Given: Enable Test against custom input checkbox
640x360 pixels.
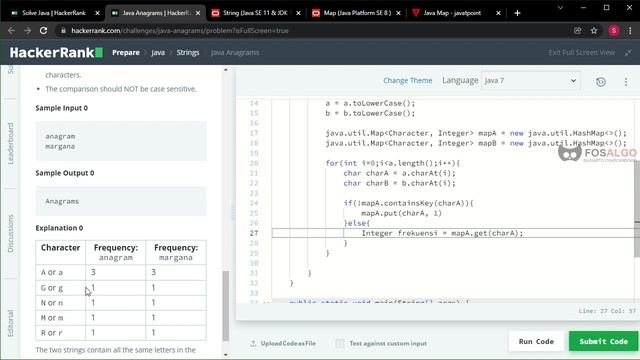Looking at the screenshot, I should (x=340, y=343).
